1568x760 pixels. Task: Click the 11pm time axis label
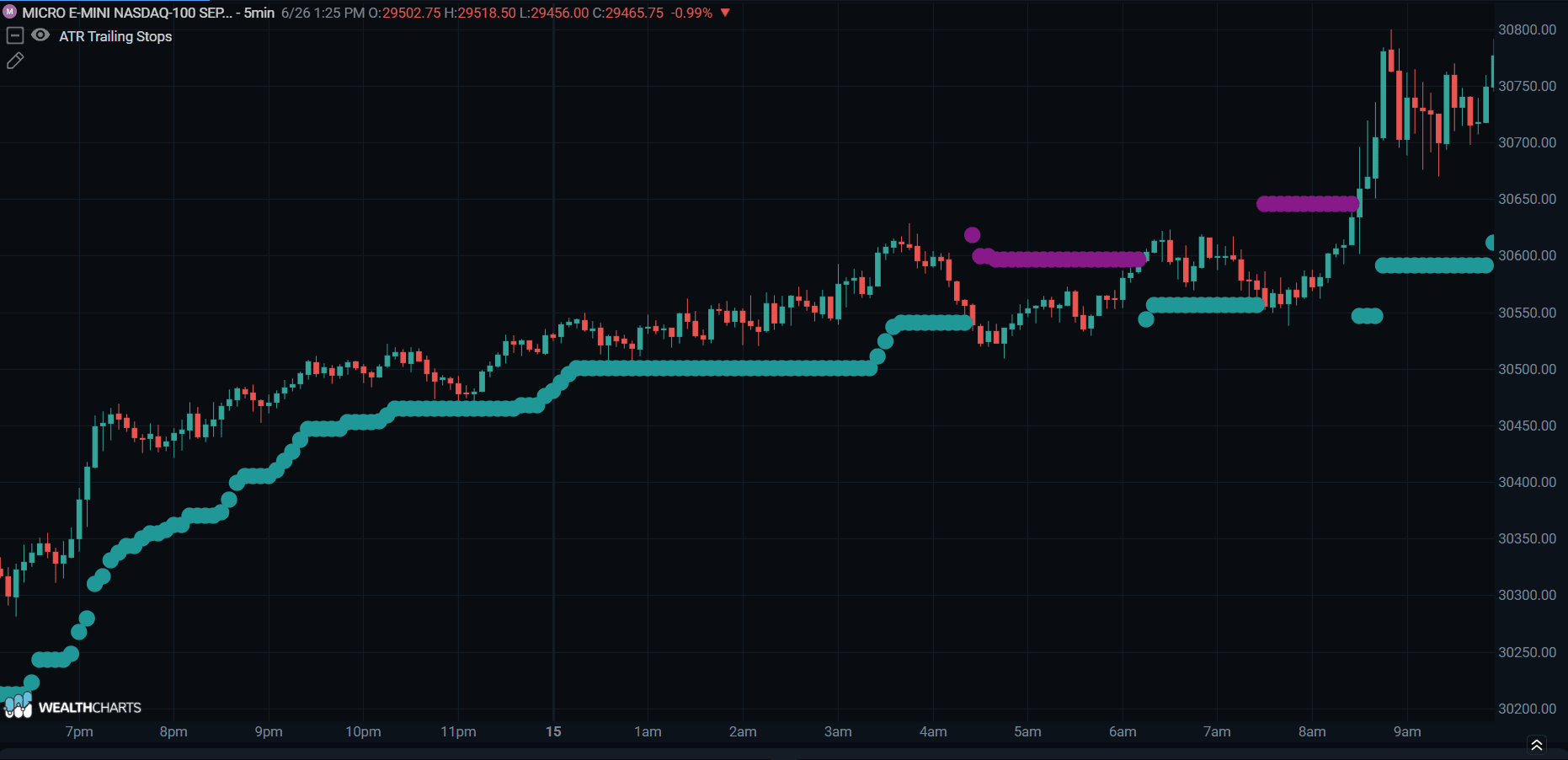coord(458,731)
